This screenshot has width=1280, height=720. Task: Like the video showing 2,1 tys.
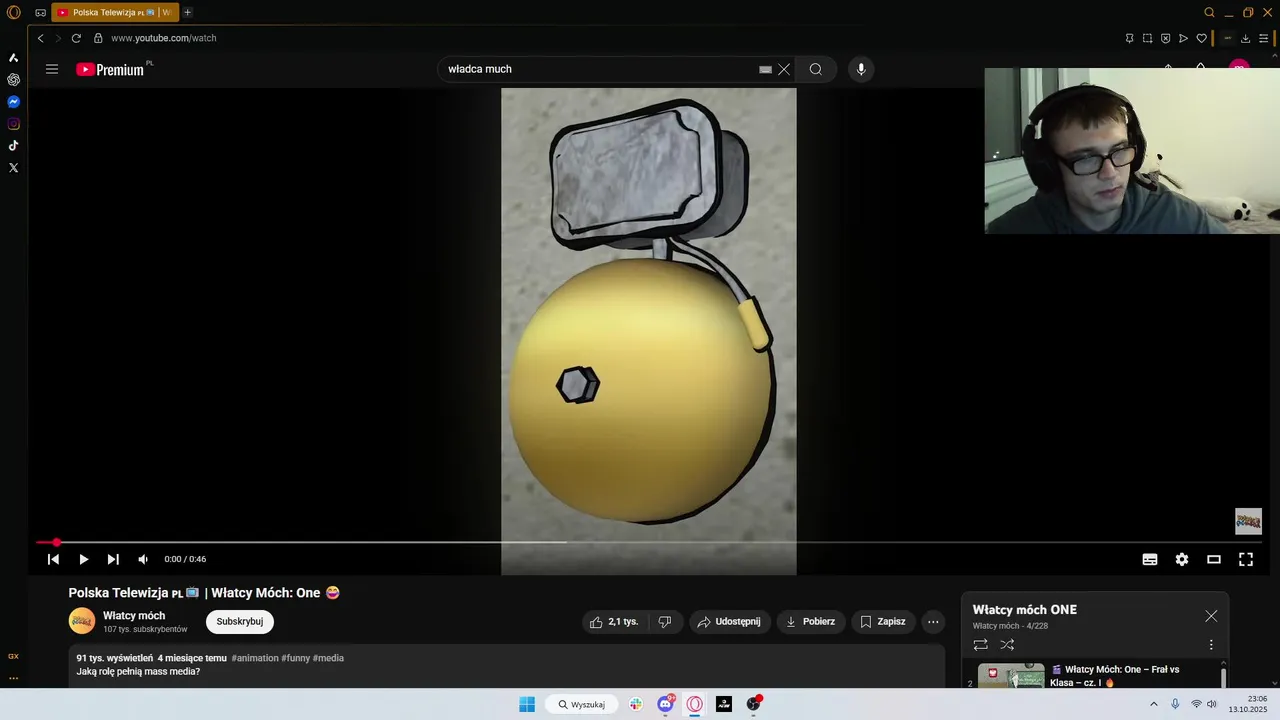tap(614, 621)
